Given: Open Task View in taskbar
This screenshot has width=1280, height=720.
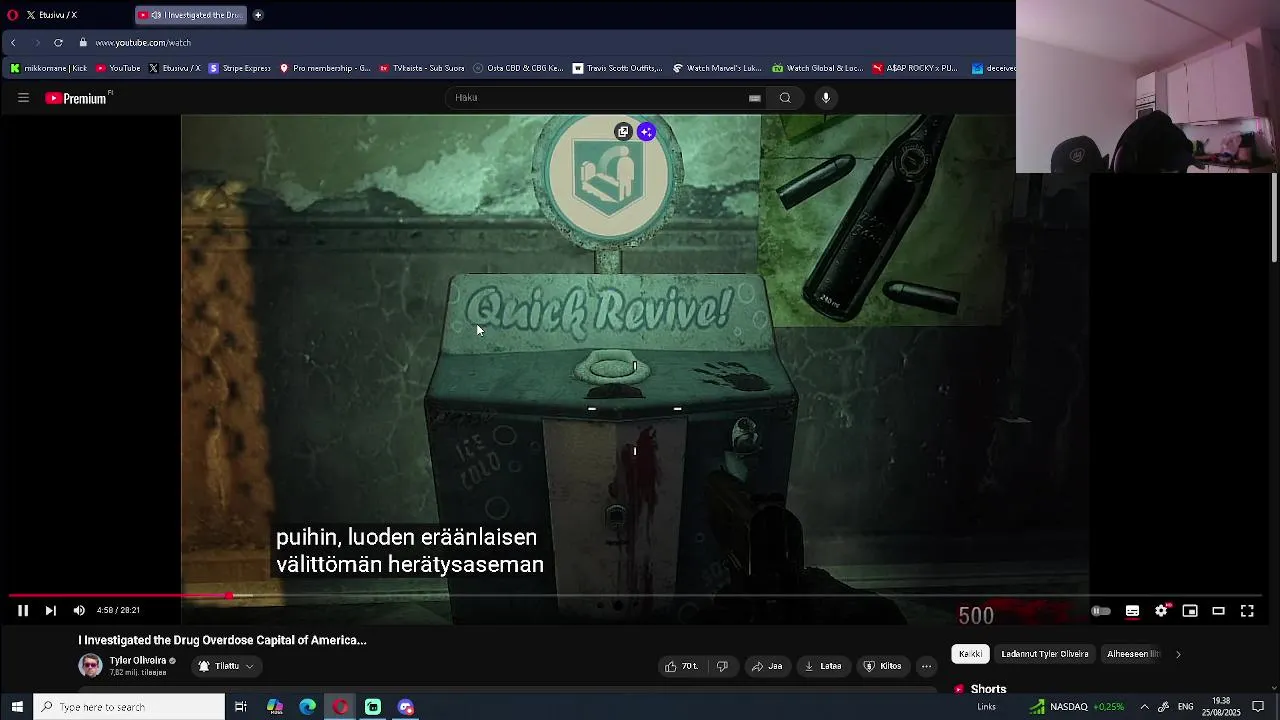Looking at the screenshot, I should pyautogui.click(x=241, y=707).
